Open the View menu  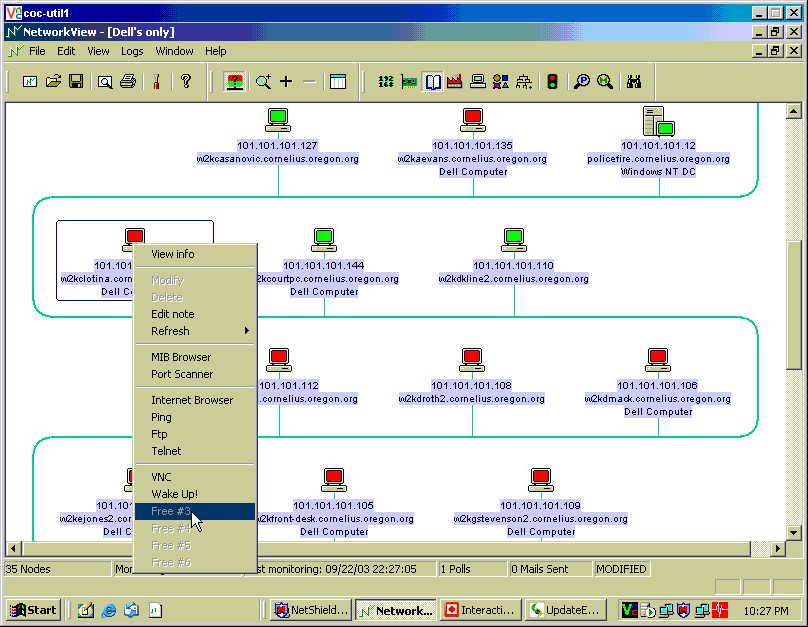click(x=98, y=51)
